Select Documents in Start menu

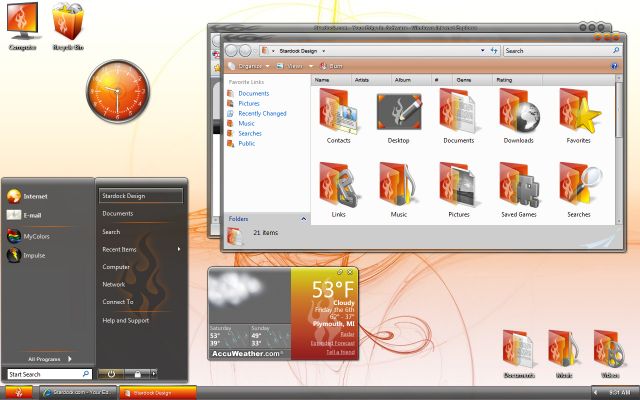click(x=118, y=213)
